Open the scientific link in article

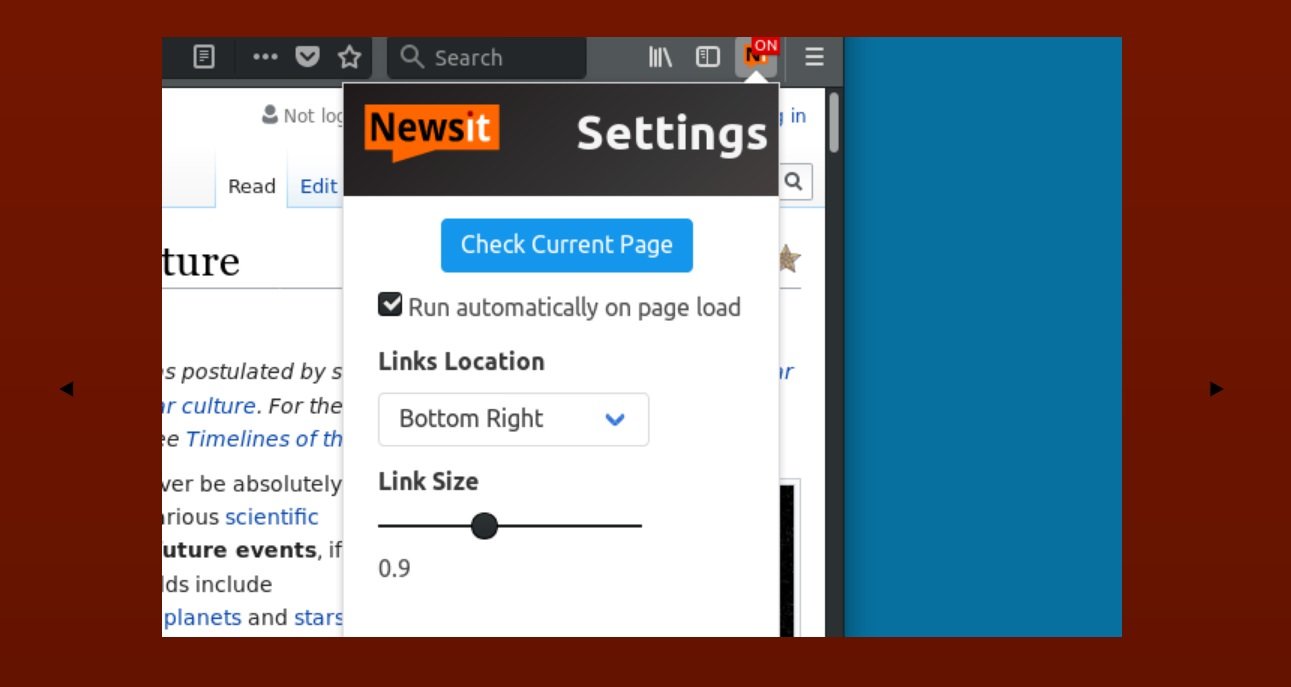click(272, 517)
